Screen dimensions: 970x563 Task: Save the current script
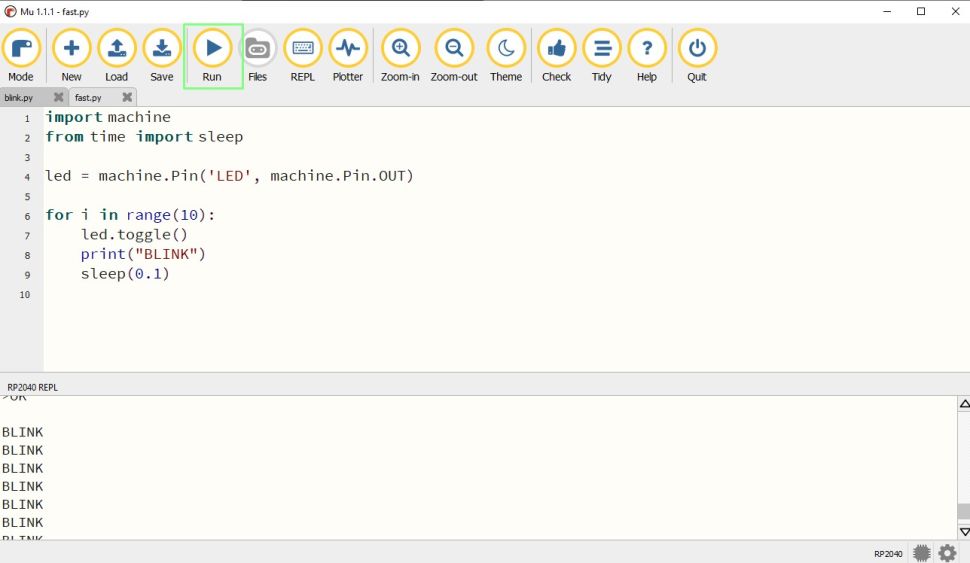click(161, 56)
